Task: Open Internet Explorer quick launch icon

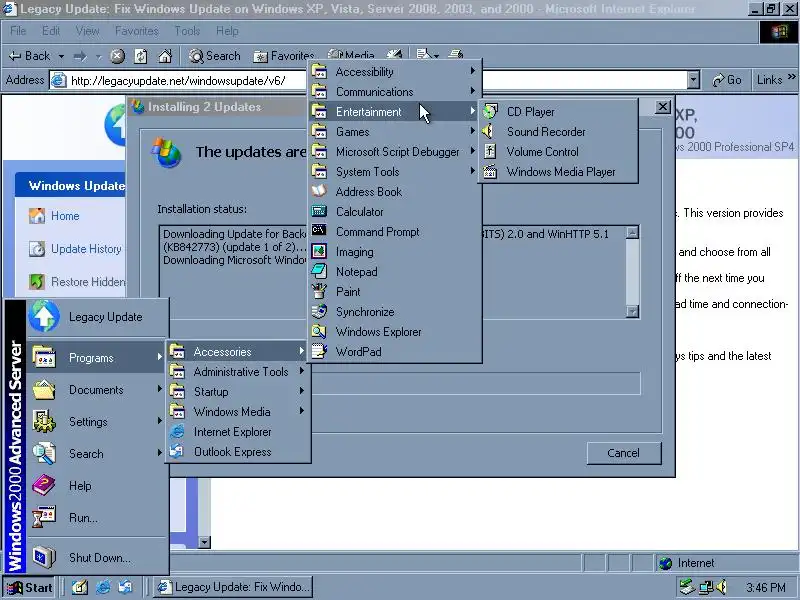Action: pyautogui.click(x=103, y=587)
